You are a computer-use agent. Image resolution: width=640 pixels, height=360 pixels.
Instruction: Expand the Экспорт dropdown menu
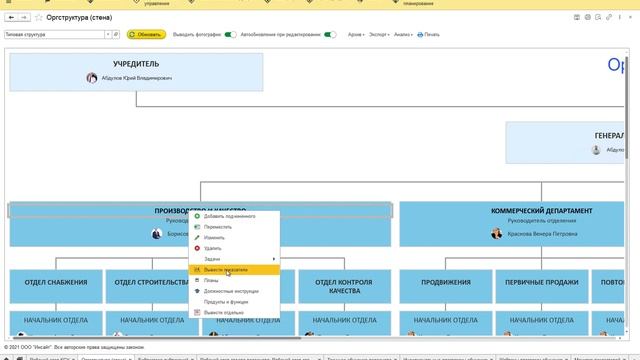379,35
